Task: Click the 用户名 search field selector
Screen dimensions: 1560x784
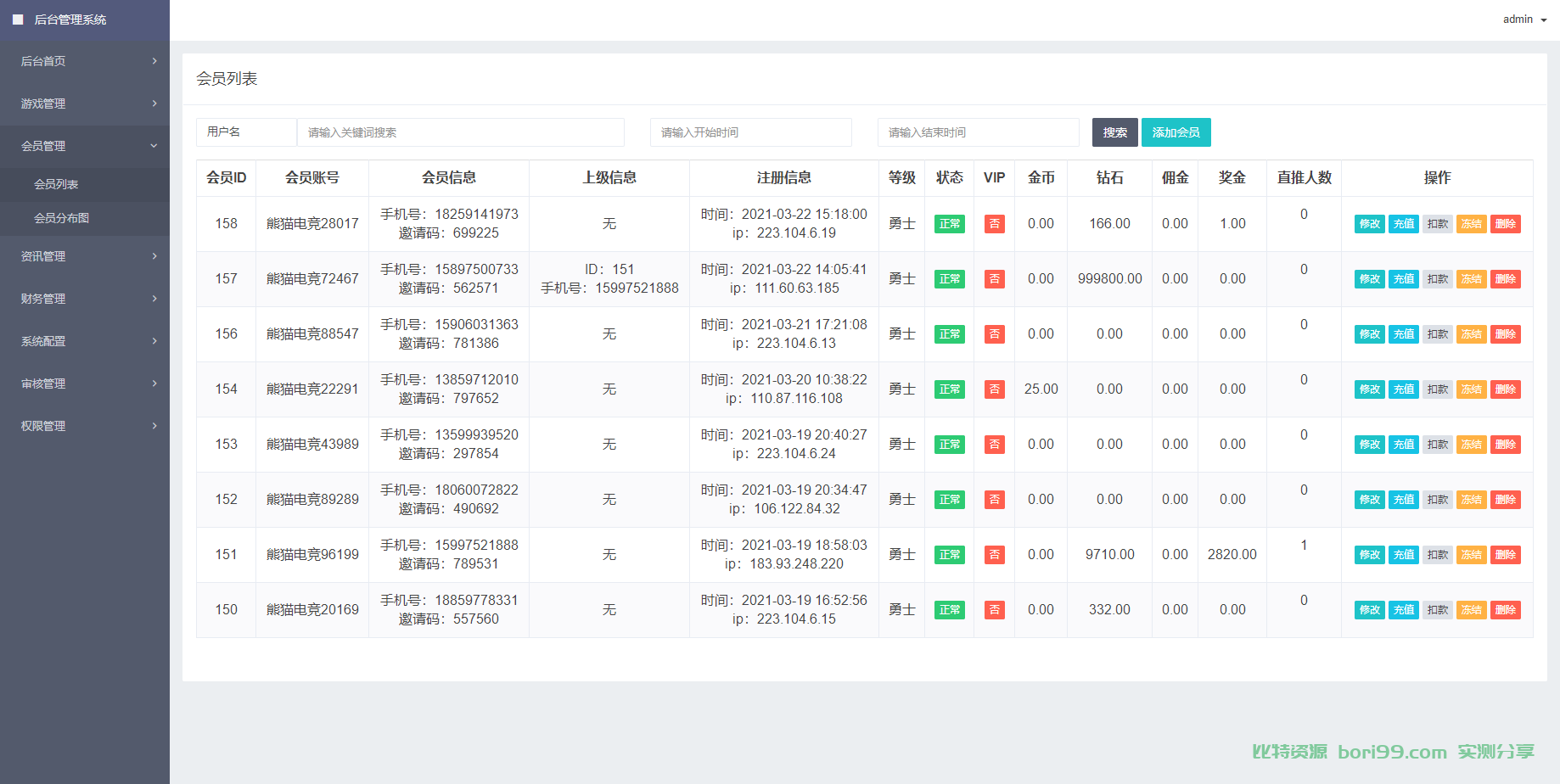Action: pos(246,132)
